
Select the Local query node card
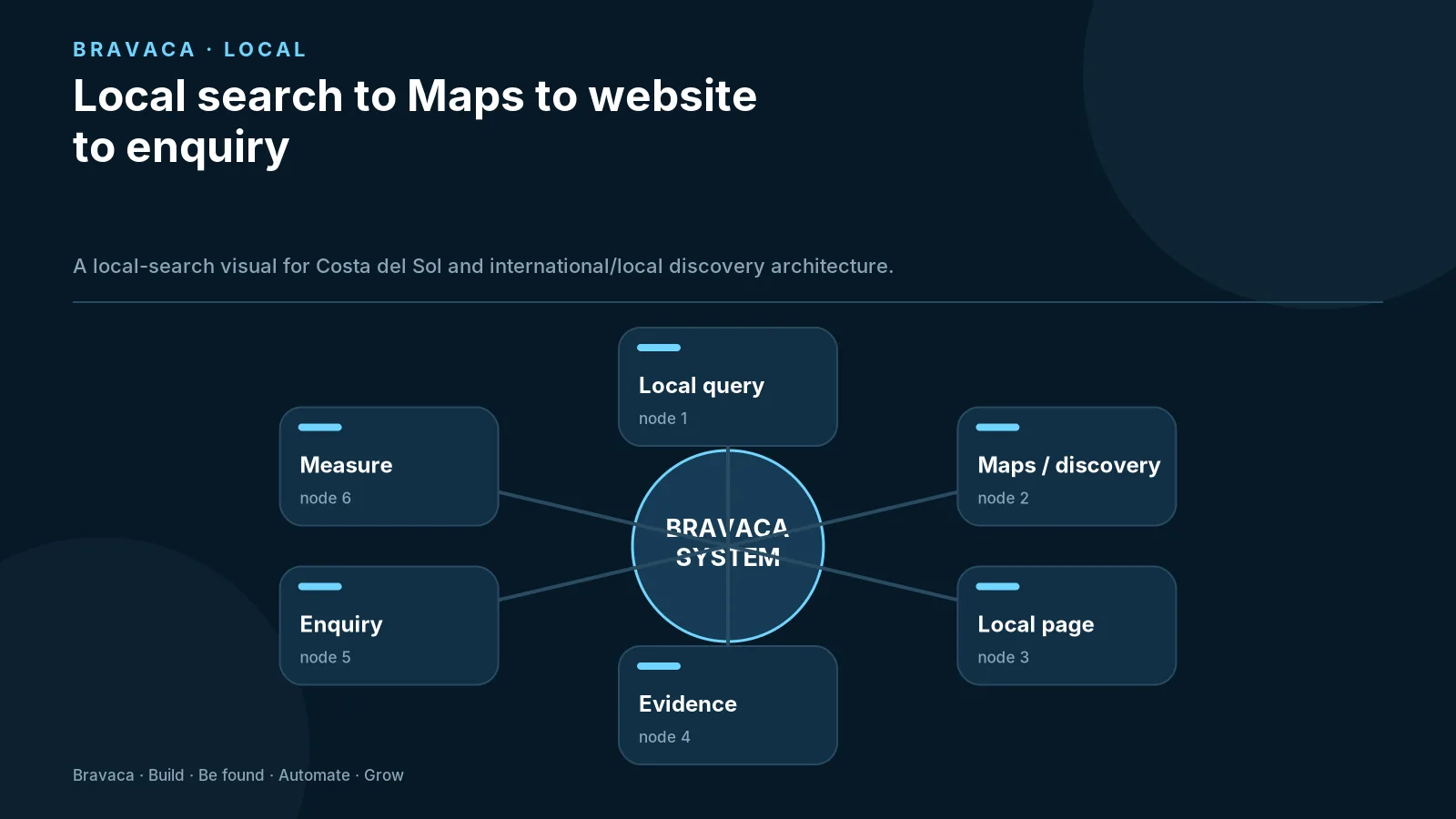click(x=728, y=387)
